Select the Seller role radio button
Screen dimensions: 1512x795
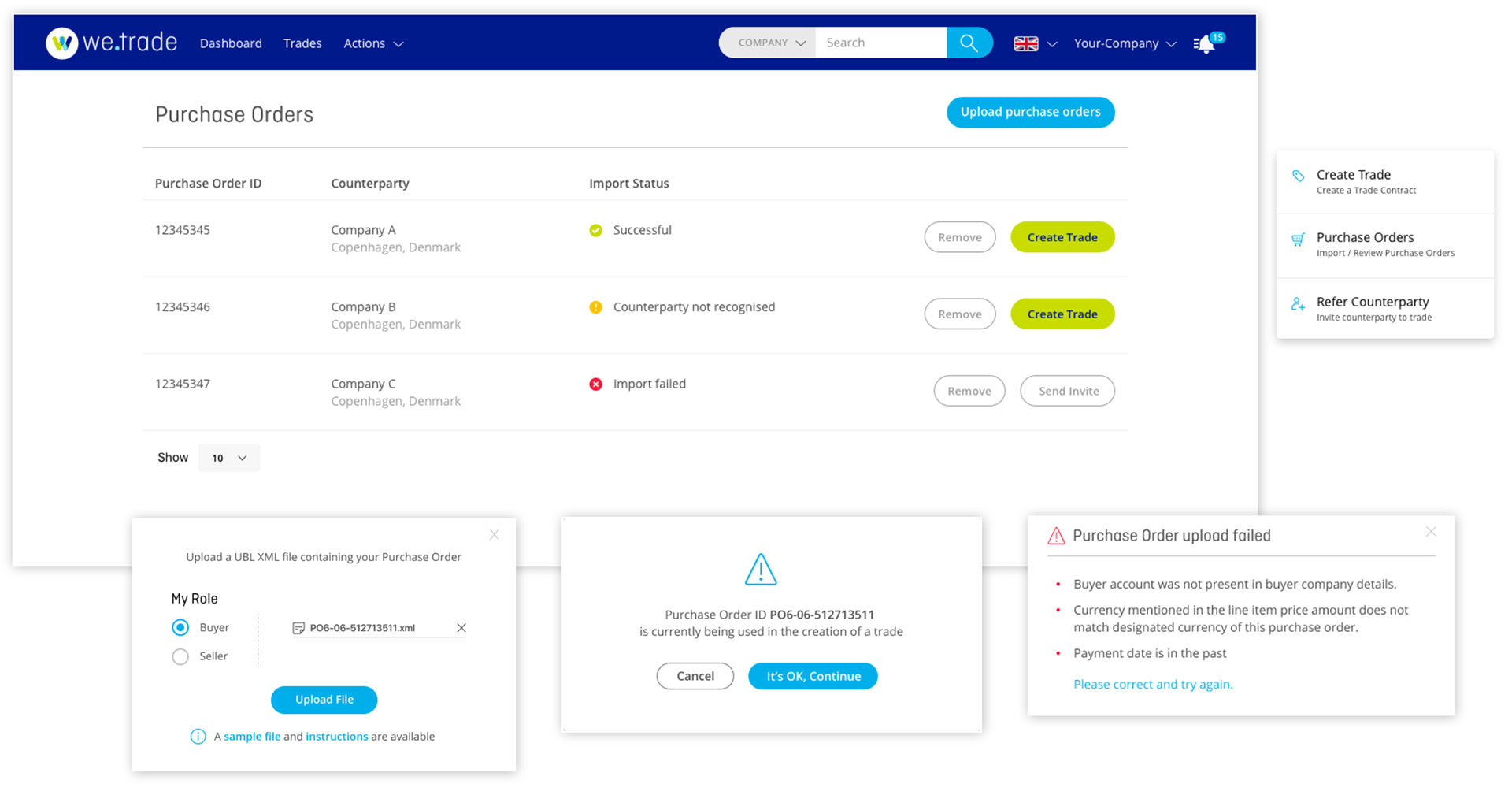[x=180, y=656]
